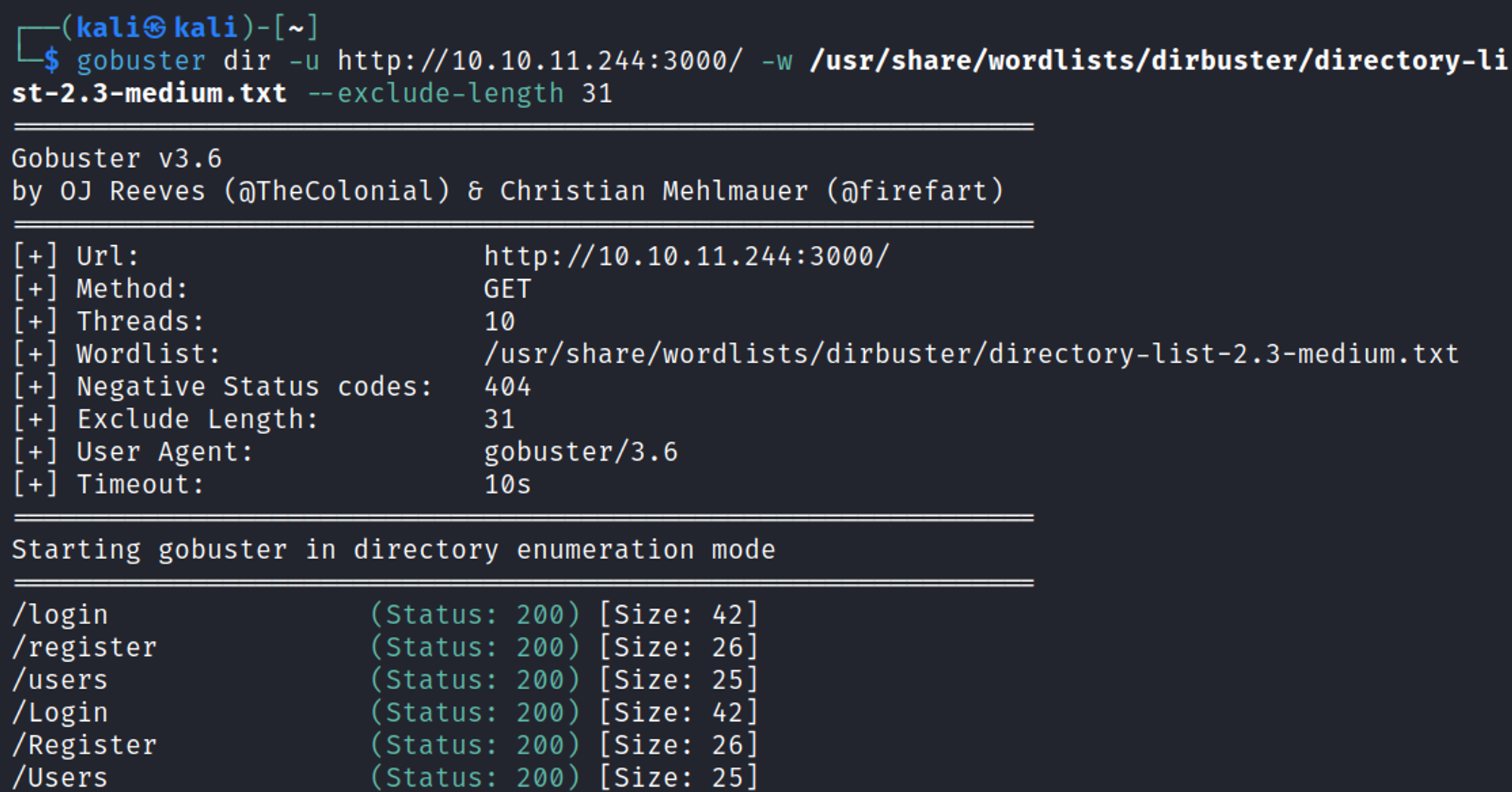Screen dimensions: 1512x792
Task: Select the "Gobuster v3.6" version text
Action: (116, 159)
